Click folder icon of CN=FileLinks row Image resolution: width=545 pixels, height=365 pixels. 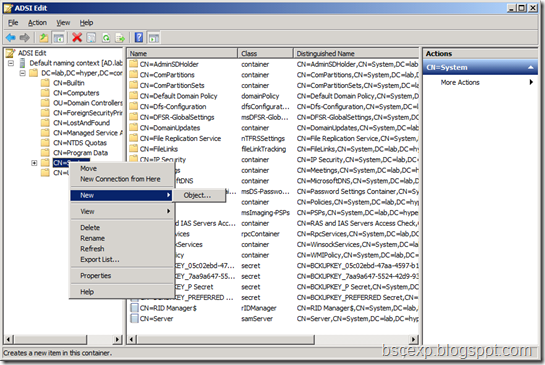click(133, 149)
